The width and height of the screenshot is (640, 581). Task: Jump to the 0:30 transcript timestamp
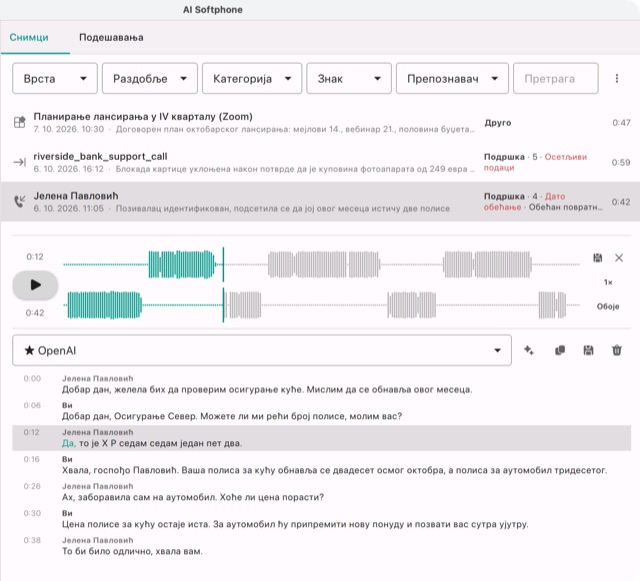pos(32,513)
